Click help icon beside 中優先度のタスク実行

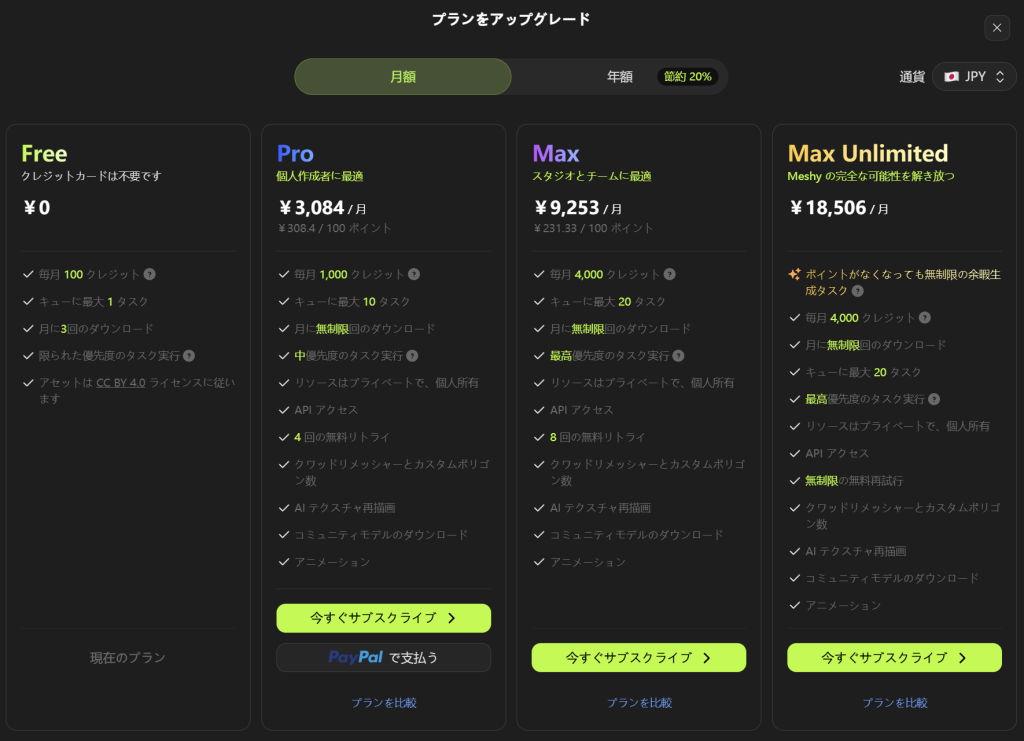(x=412, y=356)
